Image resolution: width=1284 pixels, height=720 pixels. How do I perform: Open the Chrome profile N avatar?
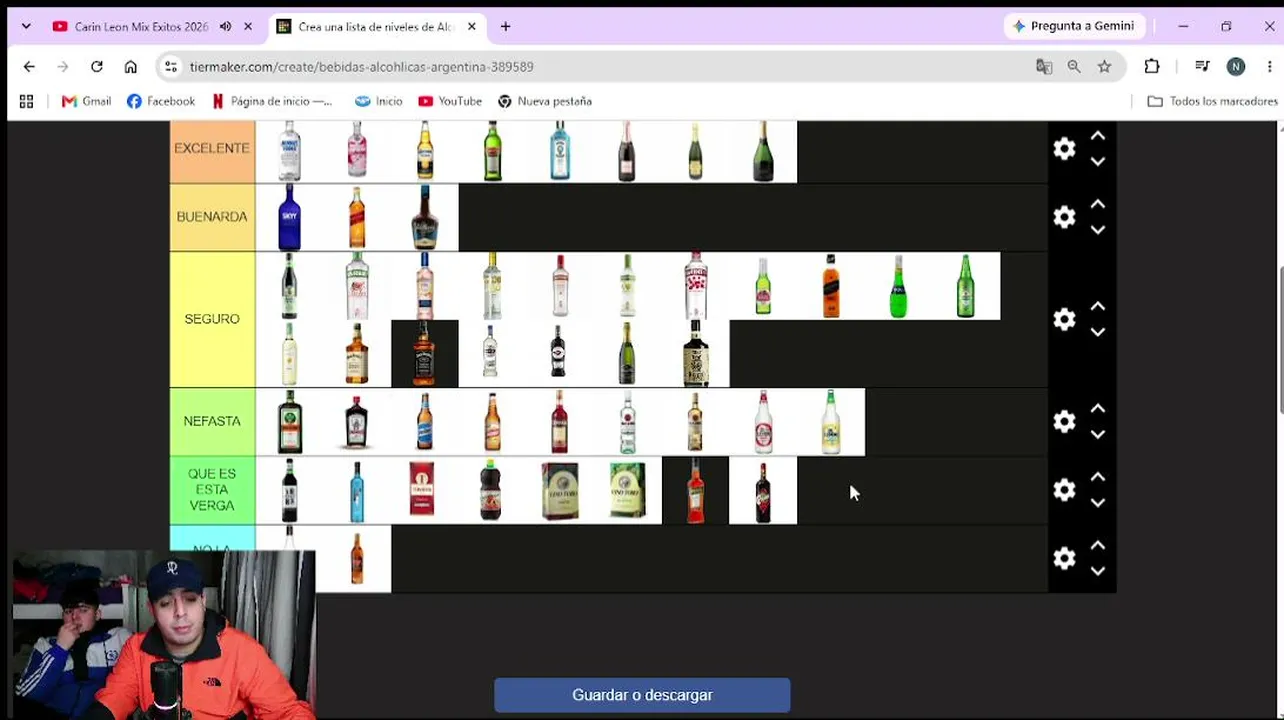point(1236,67)
